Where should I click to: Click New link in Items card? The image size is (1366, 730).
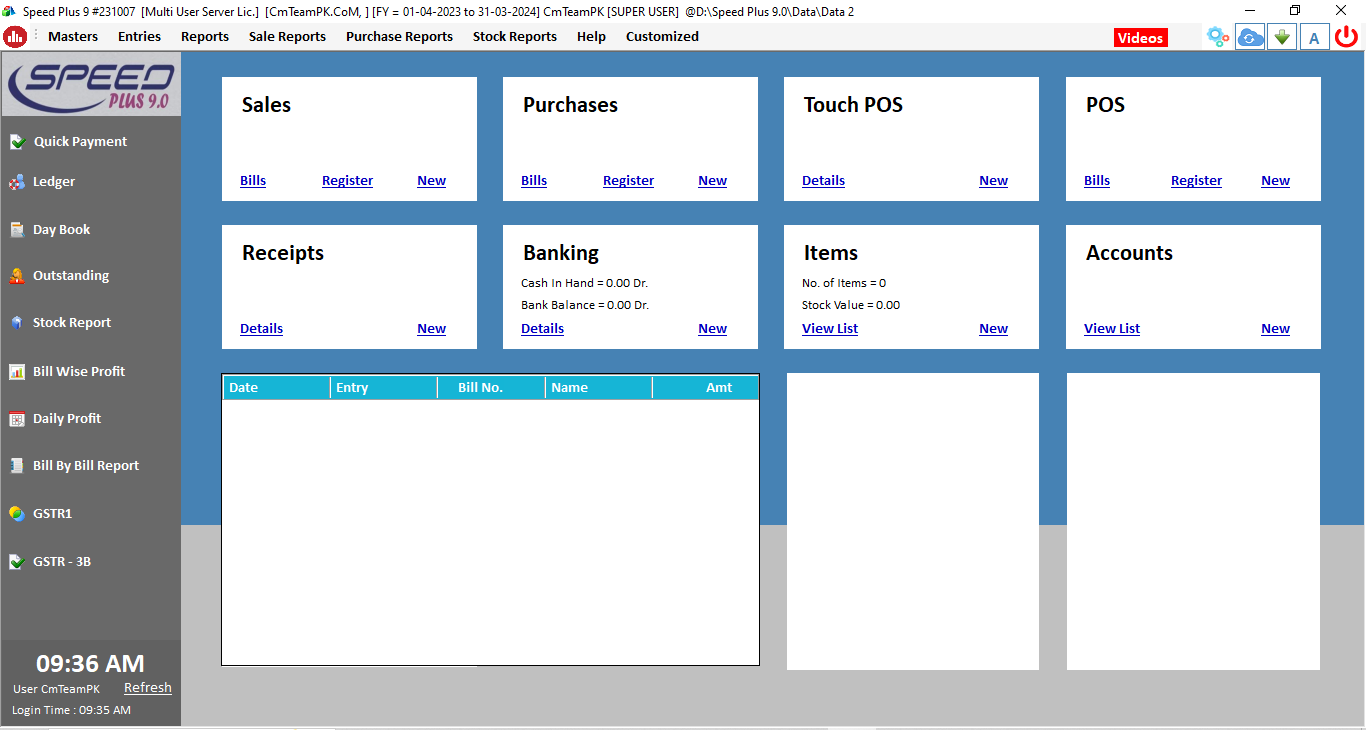point(994,329)
